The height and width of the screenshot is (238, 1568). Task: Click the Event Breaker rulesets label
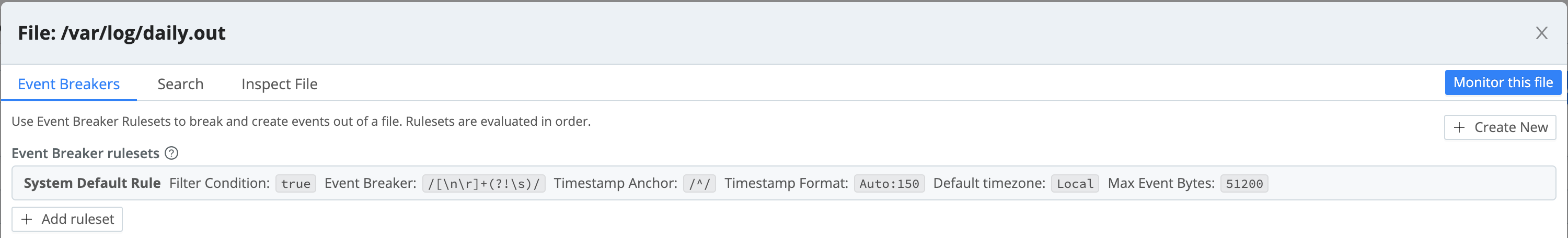coord(85,153)
